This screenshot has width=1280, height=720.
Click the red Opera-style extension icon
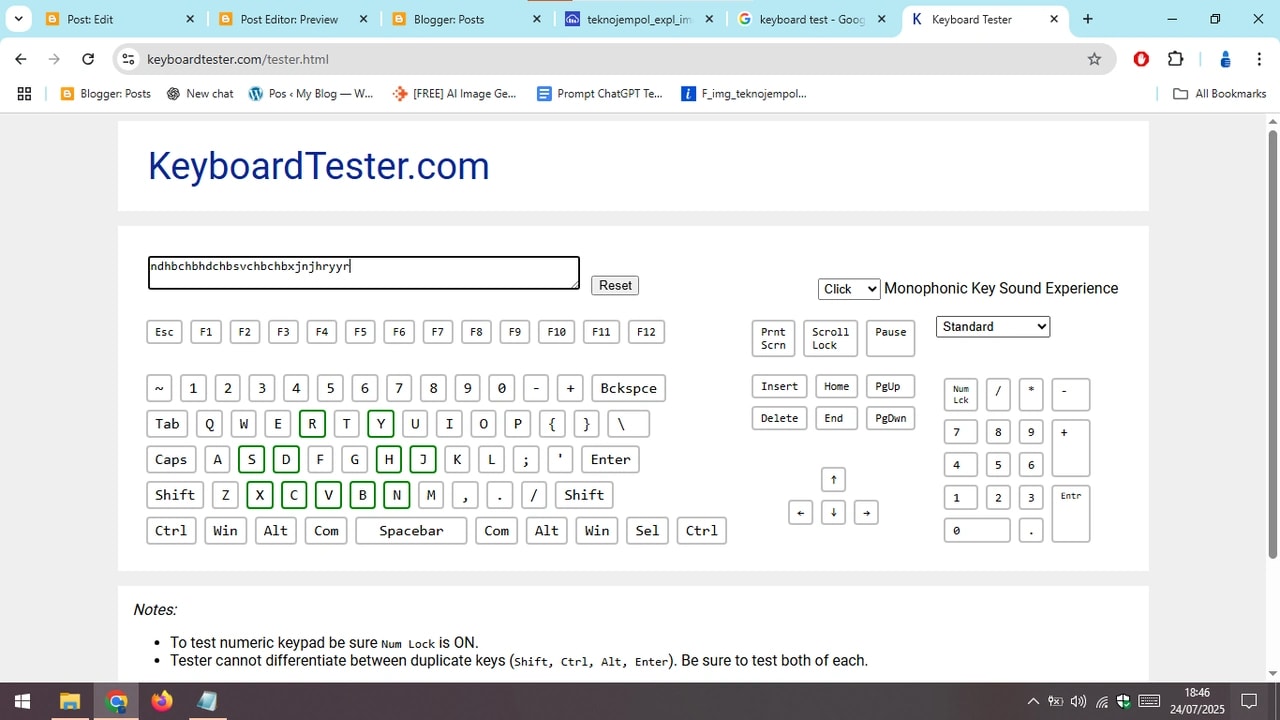tap(1141, 59)
